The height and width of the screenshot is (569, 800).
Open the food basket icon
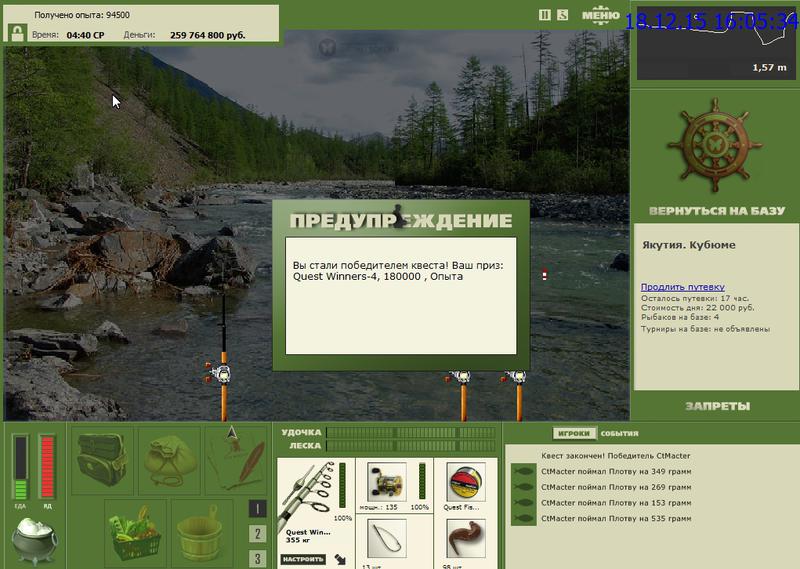click(x=135, y=533)
